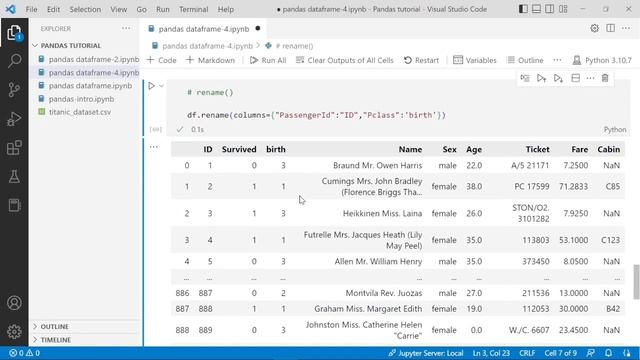The height and width of the screenshot is (360, 640).
Task: Click Jupyter Server: Local in the status bar
Action: pyautogui.click(x=425, y=353)
